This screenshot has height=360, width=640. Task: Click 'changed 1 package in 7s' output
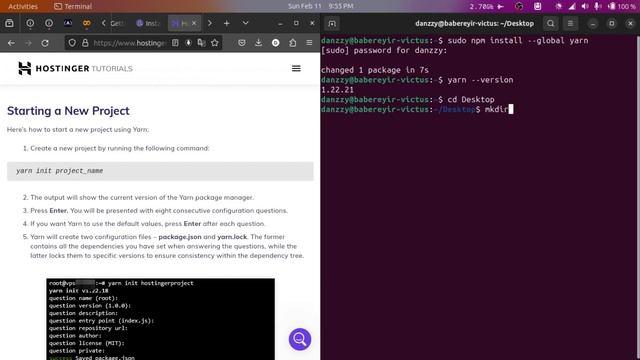tap(375, 70)
